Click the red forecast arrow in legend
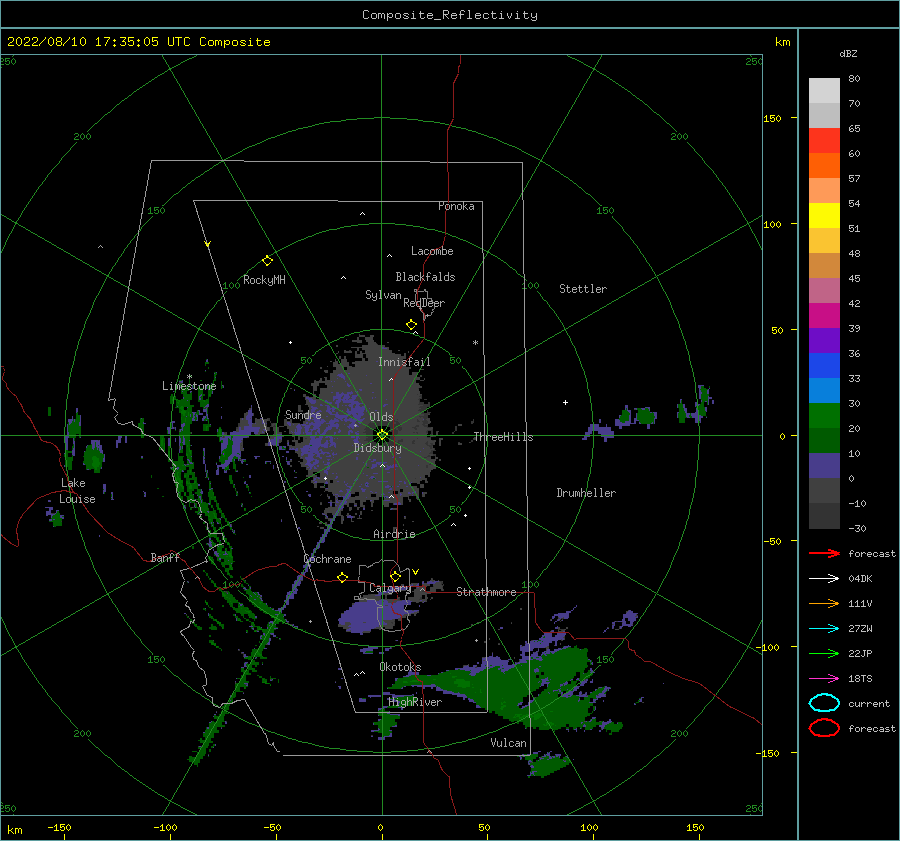 pyautogui.click(x=824, y=553)
